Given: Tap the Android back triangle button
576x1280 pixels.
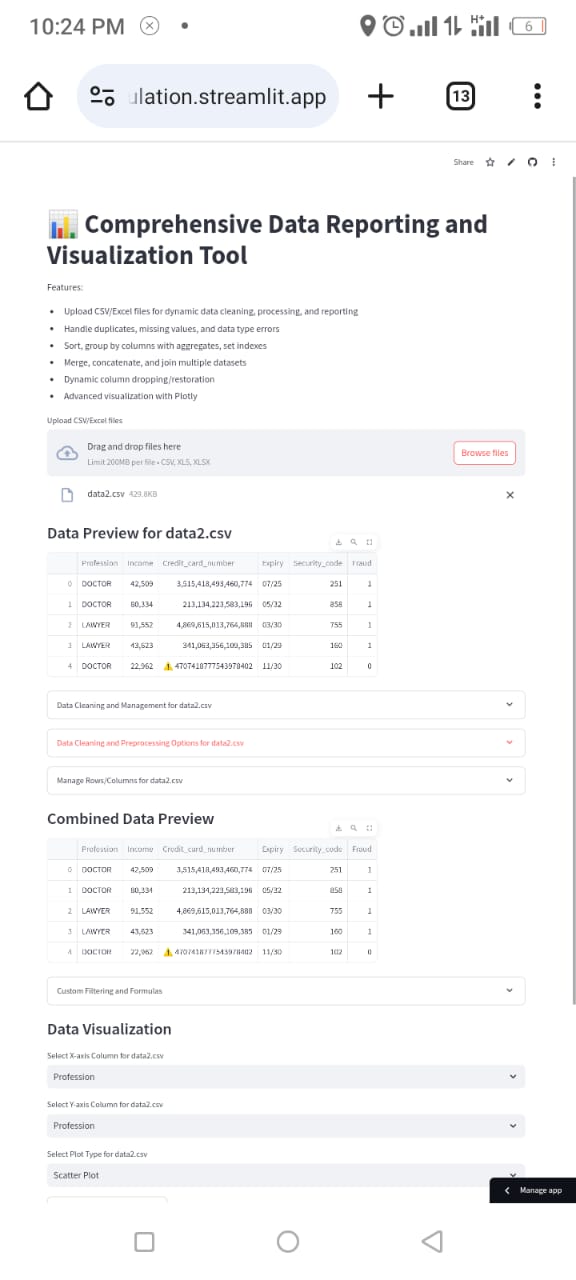Looking at the screenshot, I should pos(432,1241).
